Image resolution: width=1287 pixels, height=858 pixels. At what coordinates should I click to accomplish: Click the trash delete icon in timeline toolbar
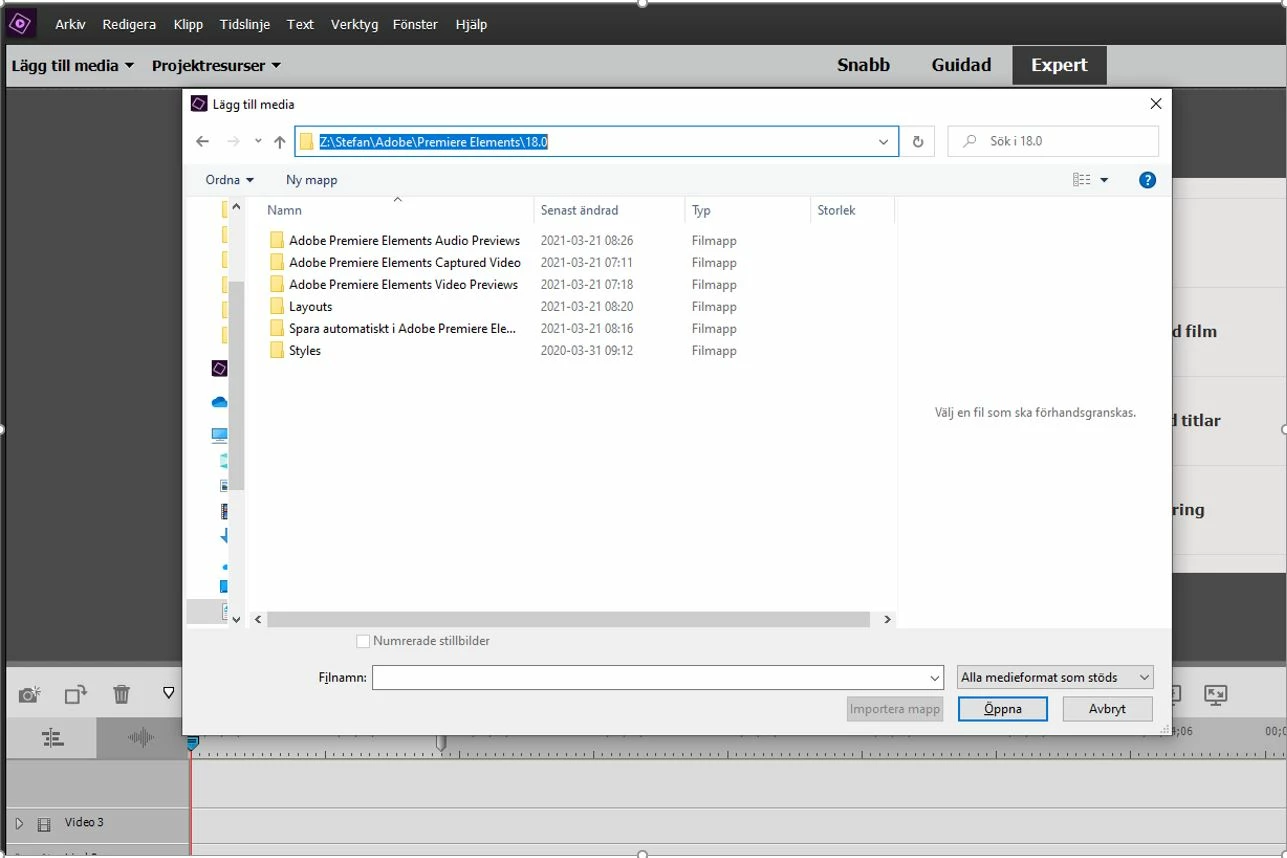tap(121, 694)
